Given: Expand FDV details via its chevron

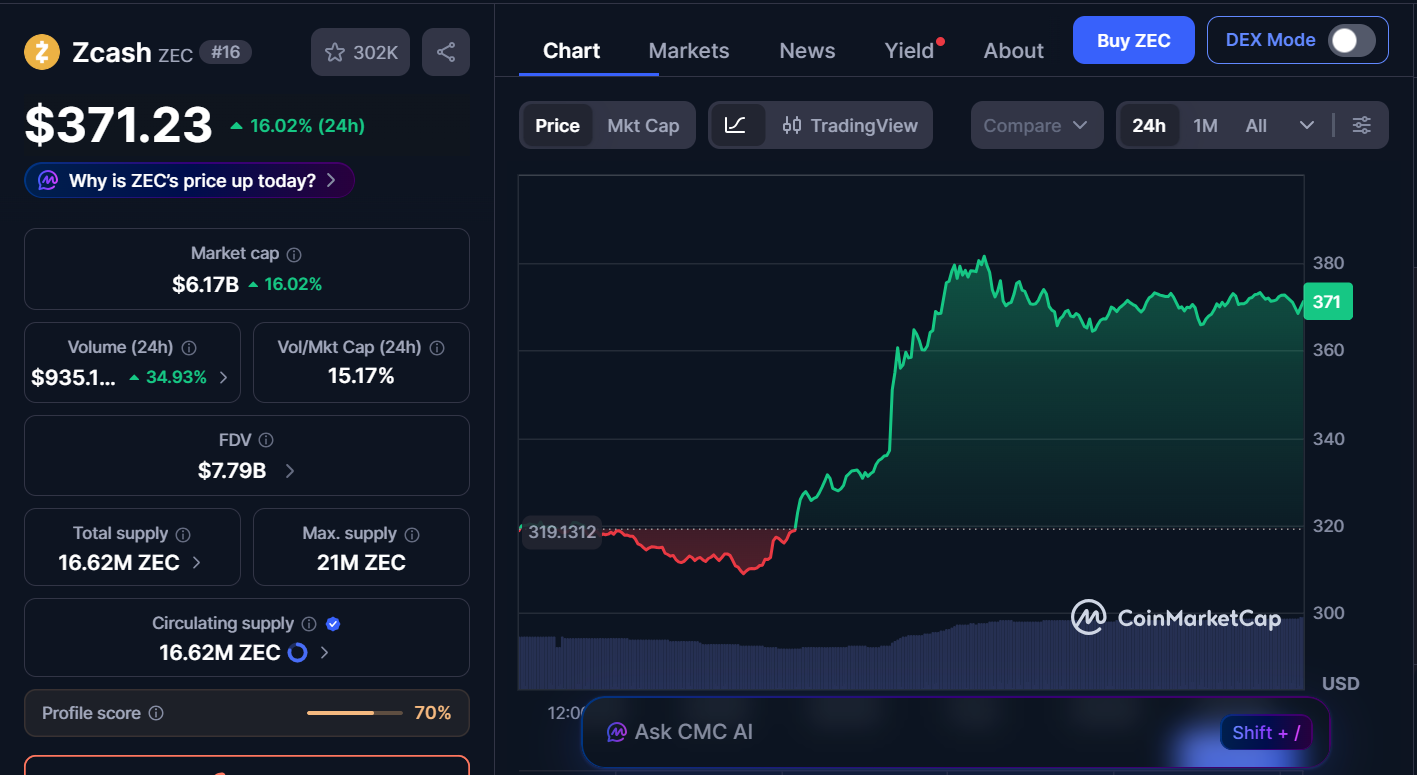Looking at the screenshot, I should coord(289,471).
